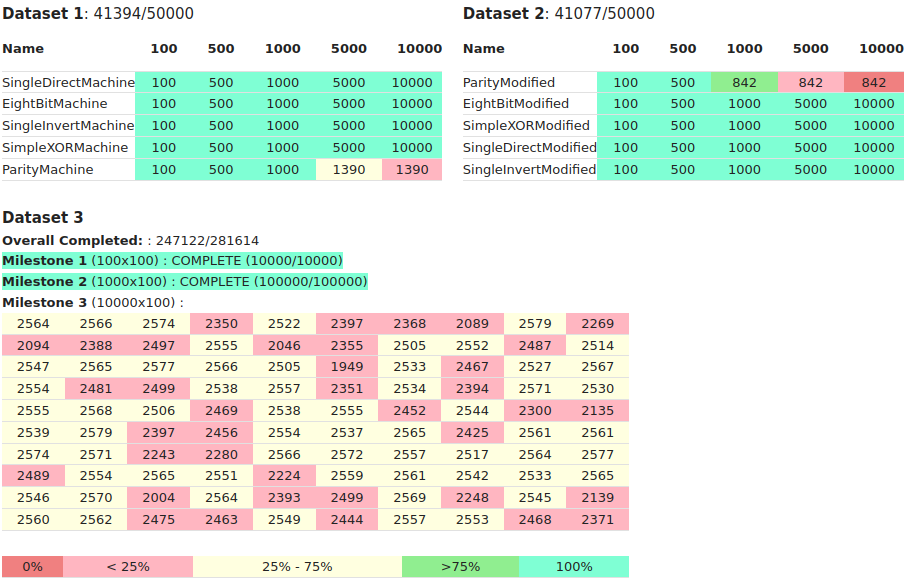Click the yellow 1390 cell for ParityMachine
The width and height of the screenshot is (913, 582).
349,170
